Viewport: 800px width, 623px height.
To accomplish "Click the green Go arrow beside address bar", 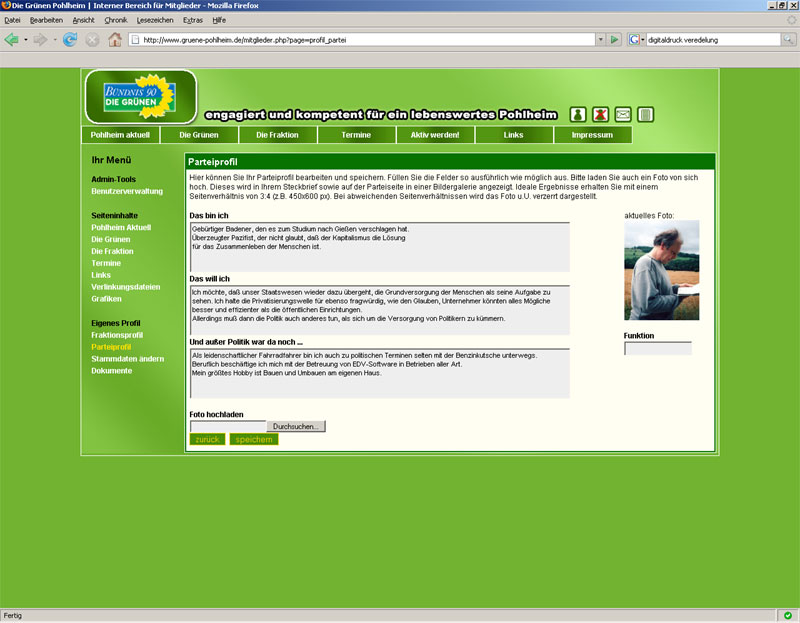I will 615,40.
